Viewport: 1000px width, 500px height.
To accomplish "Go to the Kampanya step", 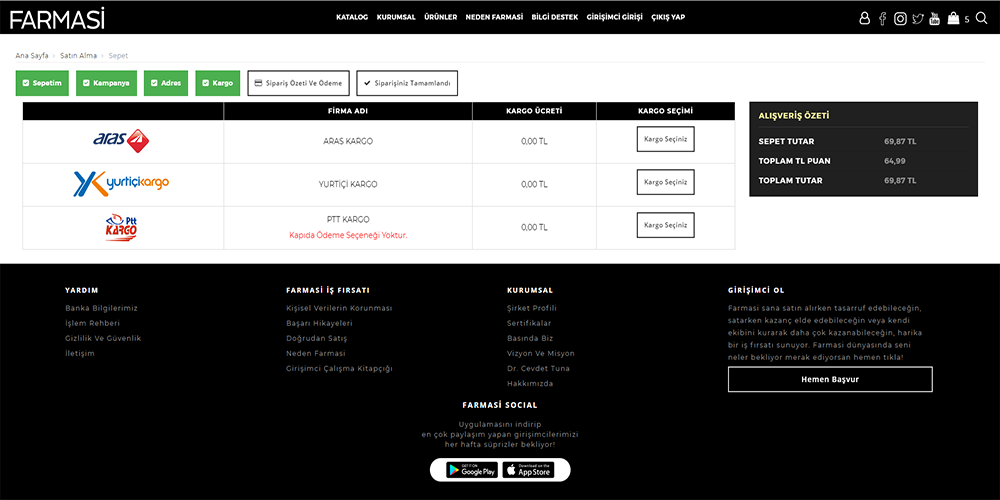I will point(107,84).
